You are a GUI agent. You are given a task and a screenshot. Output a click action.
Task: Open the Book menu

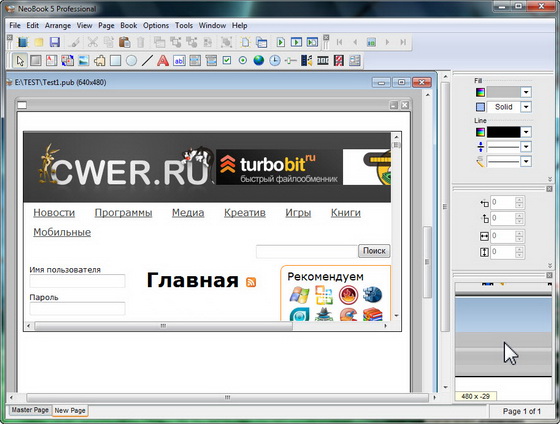[x=129, y=25]
